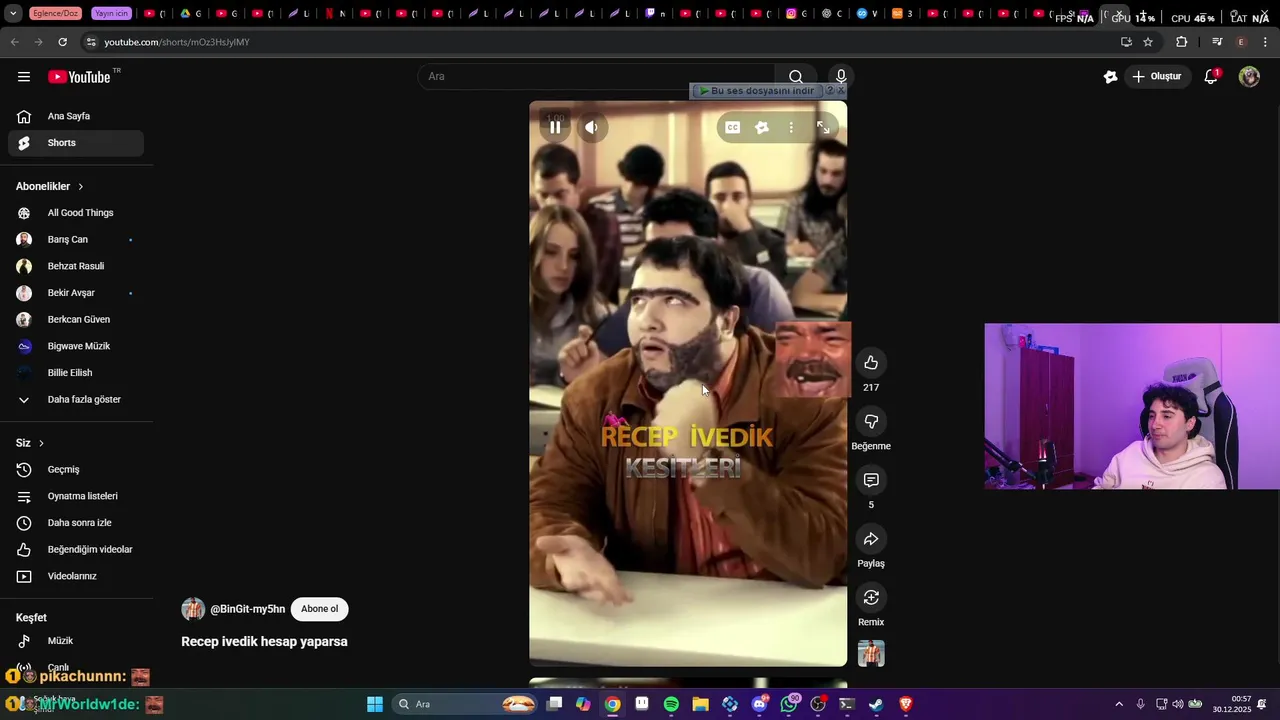Click the Oluştur create button
Image resolution: width=1280 pixels, height=720 pixels.
click(1157, 77)
